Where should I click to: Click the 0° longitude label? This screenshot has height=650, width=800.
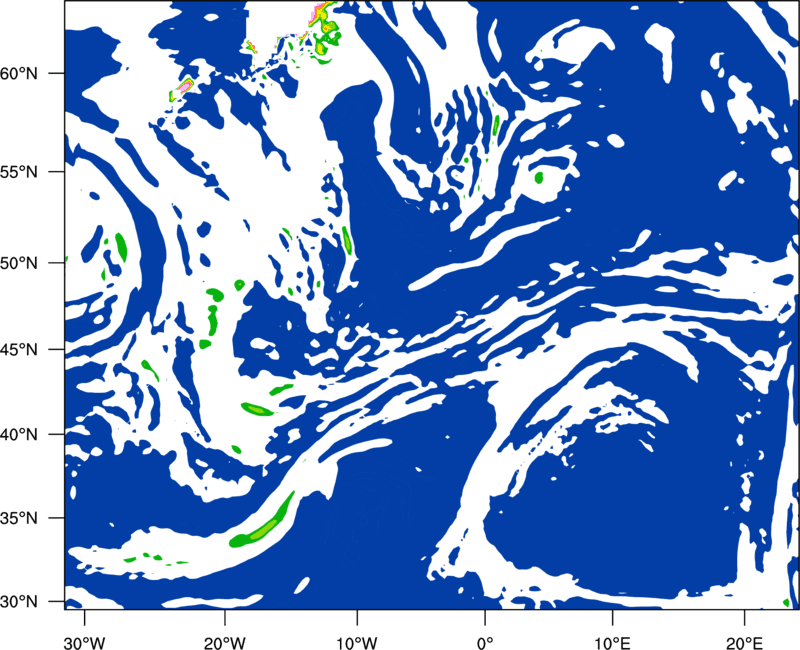485,643
